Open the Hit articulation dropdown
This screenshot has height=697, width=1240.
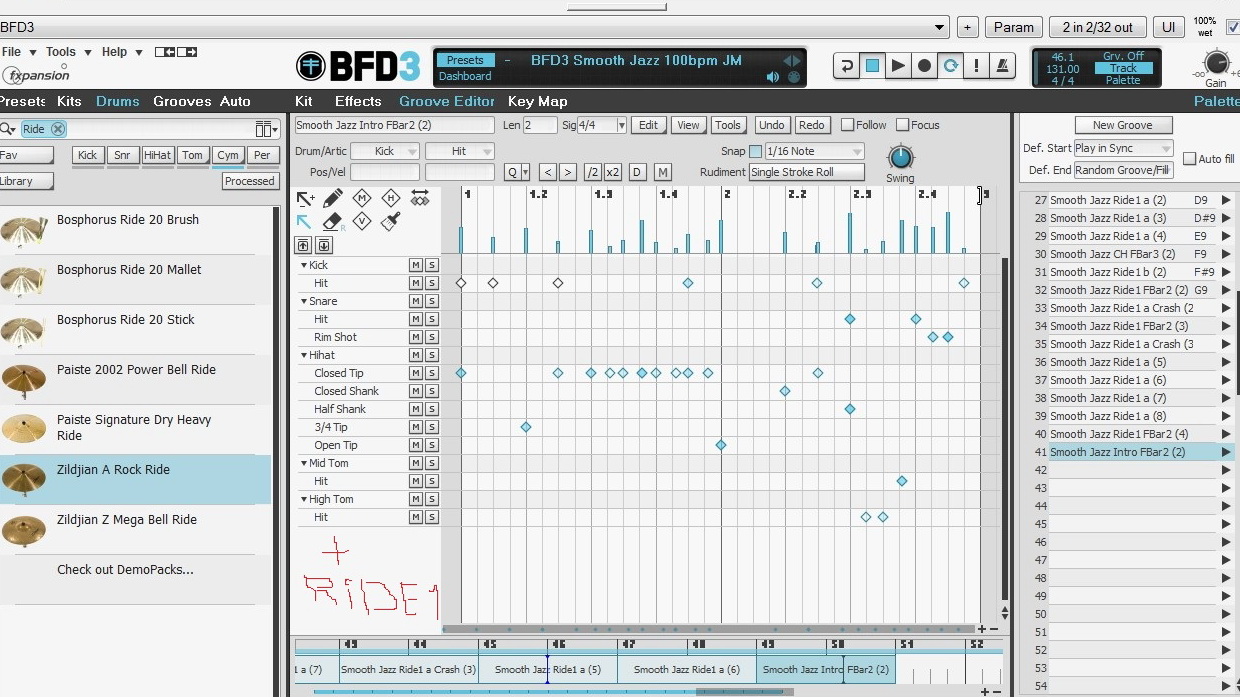[x=459, y=151]
